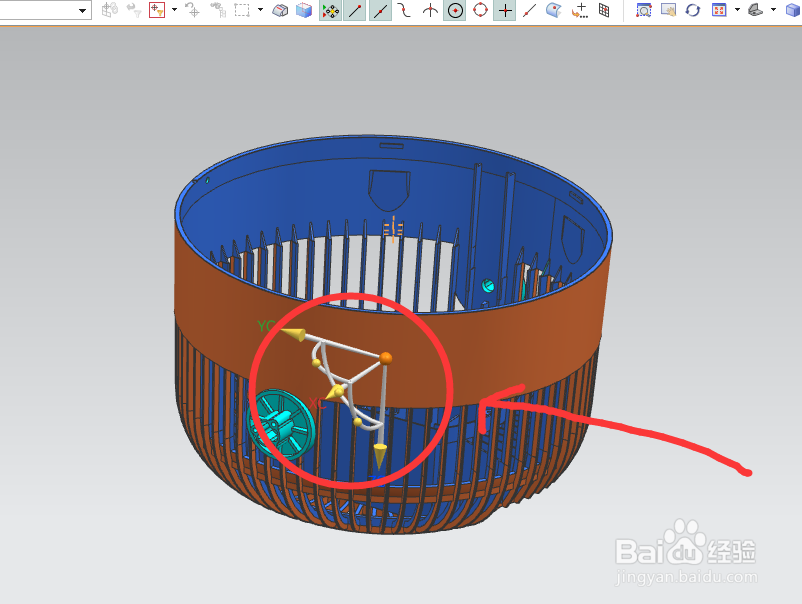This screenshot has width=802, height=604.
Task: Toggle the Mid Point snap
Action: tap(380, 11)
